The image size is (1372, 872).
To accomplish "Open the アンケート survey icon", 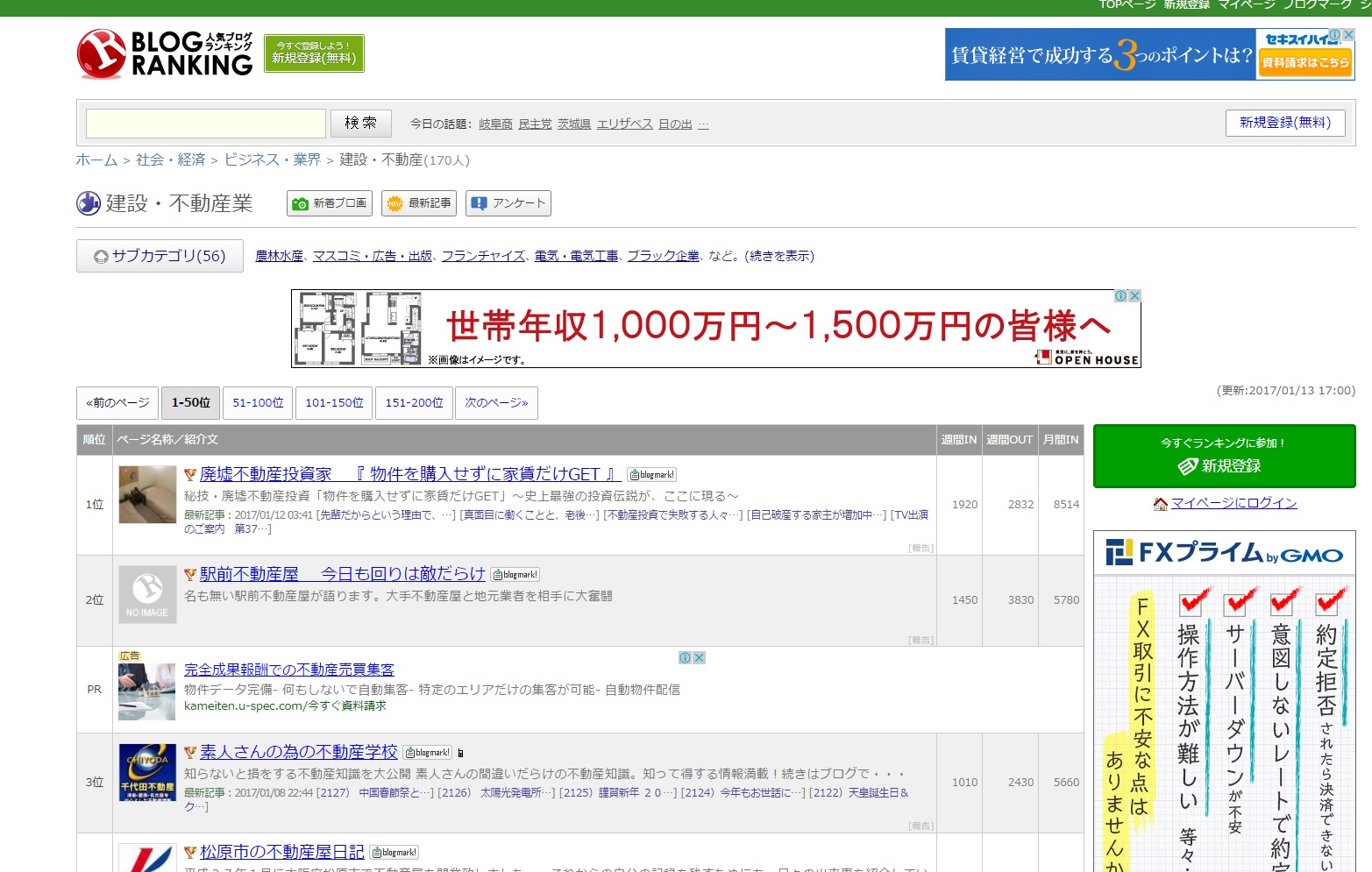I will (x=479, y=202).
